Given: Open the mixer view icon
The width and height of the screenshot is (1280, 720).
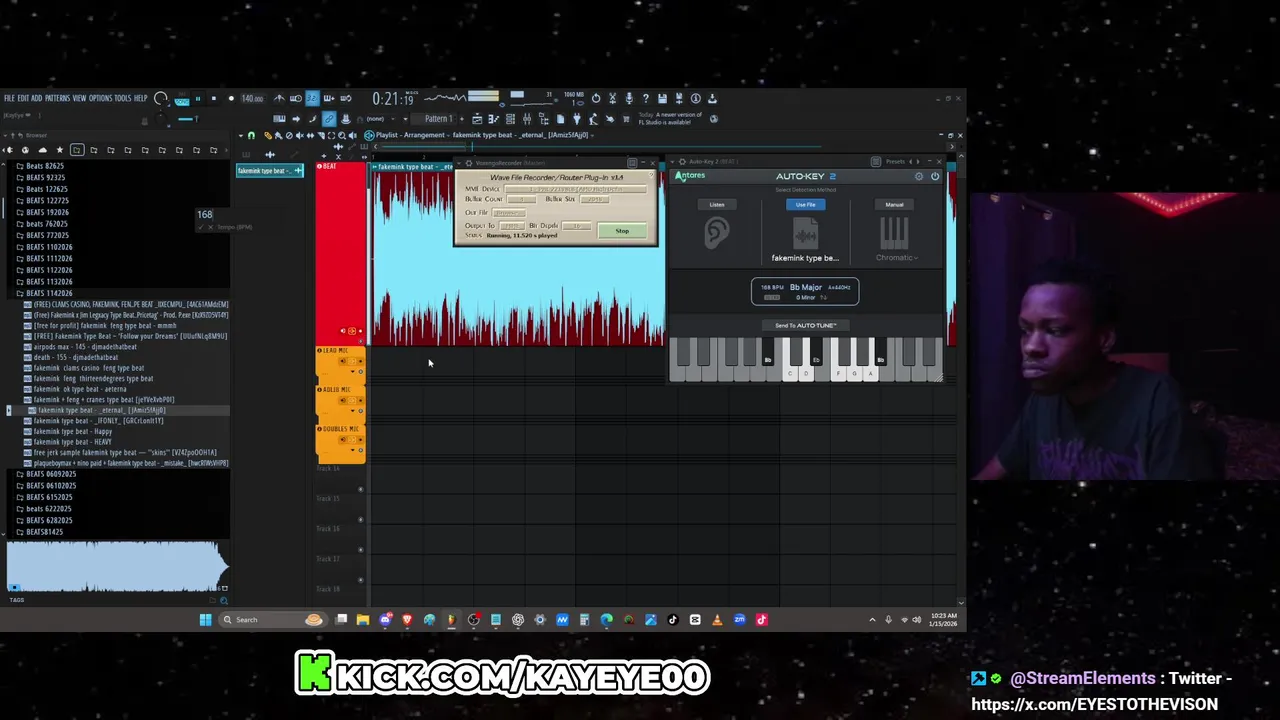Looking at the screenshot, I should [527, 119].
